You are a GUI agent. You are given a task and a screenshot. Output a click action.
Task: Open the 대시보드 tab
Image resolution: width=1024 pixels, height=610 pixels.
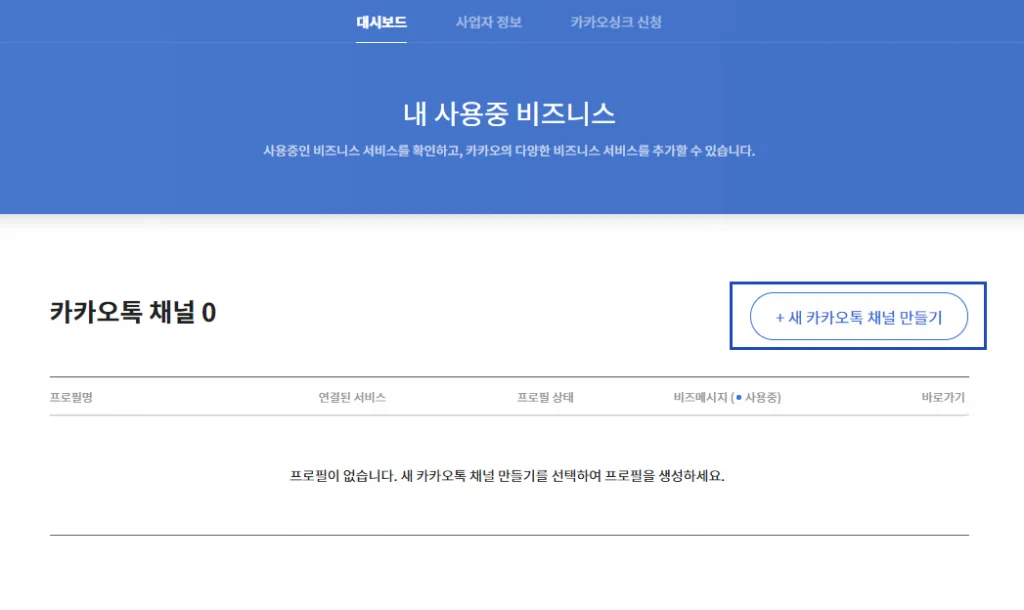point(381,22)
